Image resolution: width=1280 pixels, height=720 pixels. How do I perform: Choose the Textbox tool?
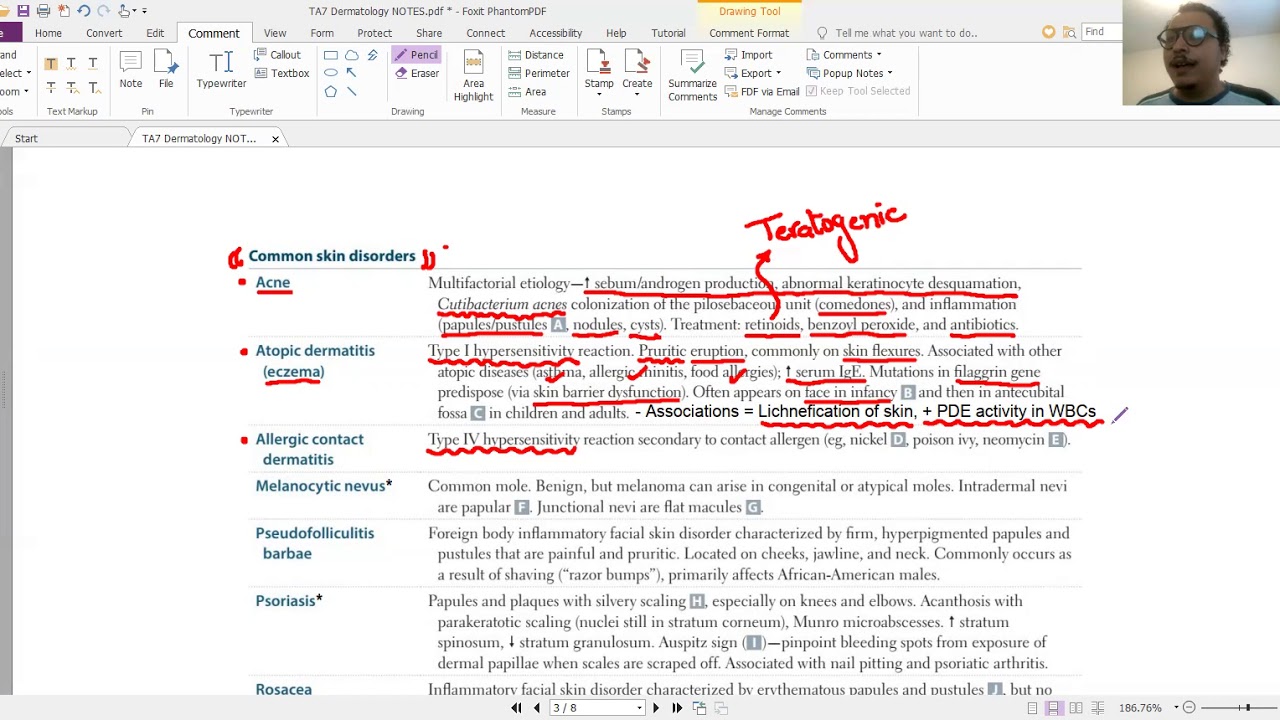(x=281, y=73)
